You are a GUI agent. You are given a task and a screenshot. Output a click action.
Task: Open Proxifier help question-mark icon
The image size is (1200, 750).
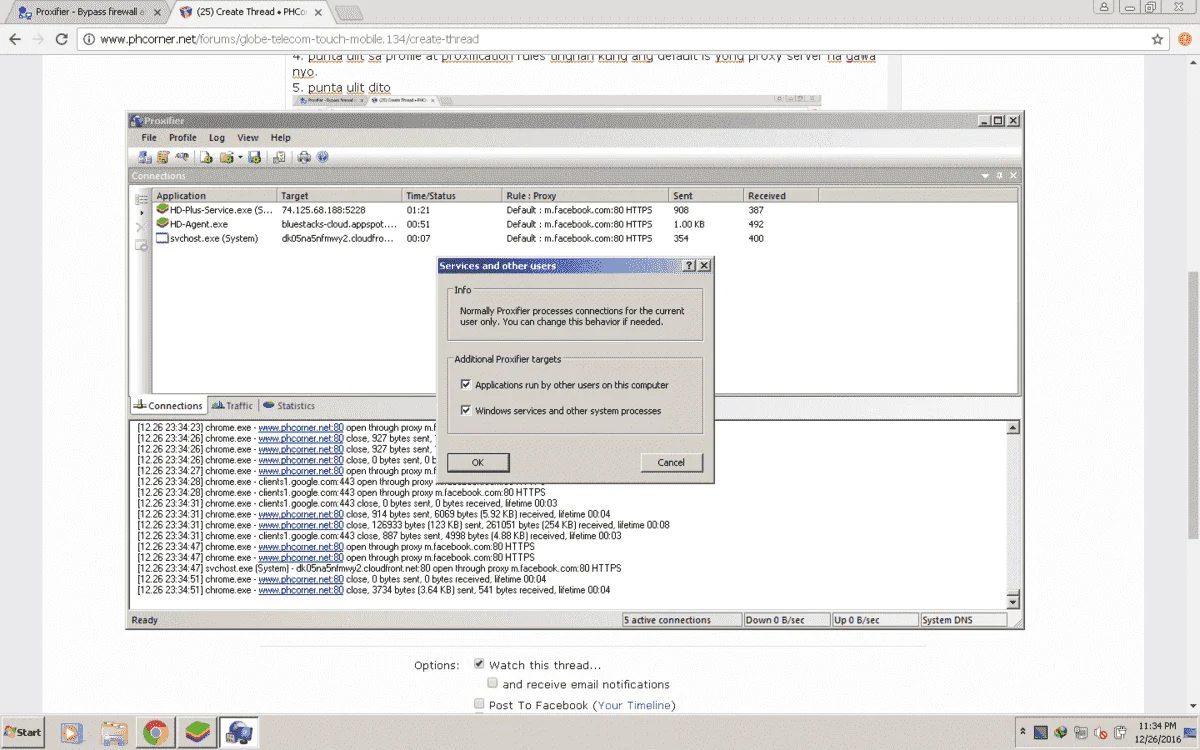(x=322, y=157)
